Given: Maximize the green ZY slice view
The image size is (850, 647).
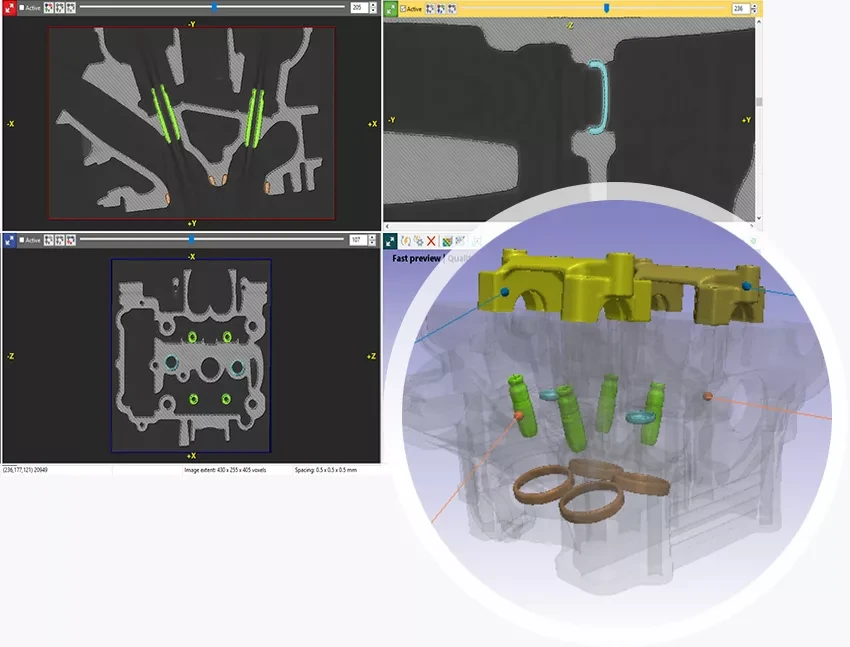Looking at the screenshot, I should [391, 8].
